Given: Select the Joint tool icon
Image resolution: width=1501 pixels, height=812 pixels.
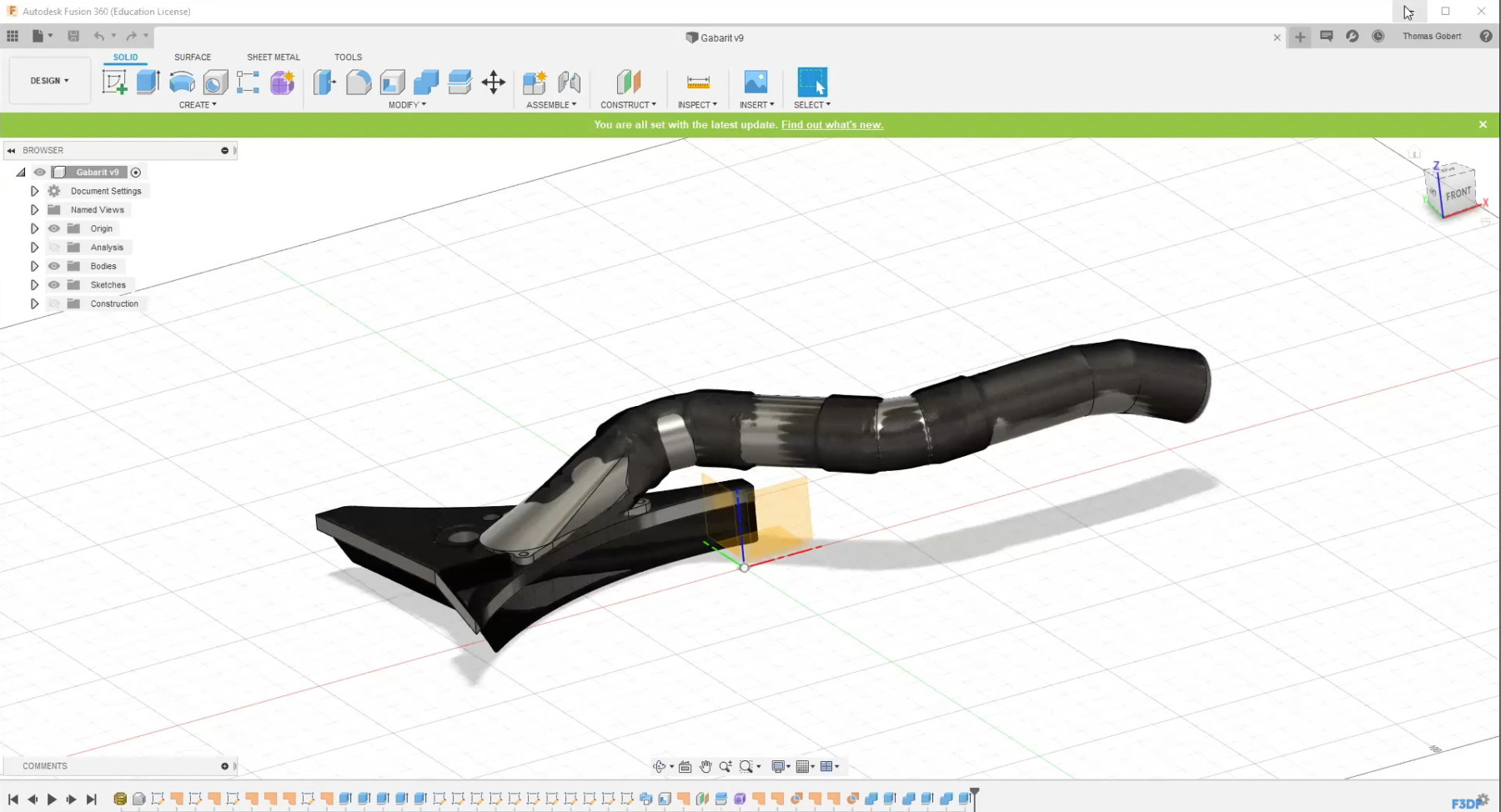Looking at the screenshot, I should click(x=570, y=82).
